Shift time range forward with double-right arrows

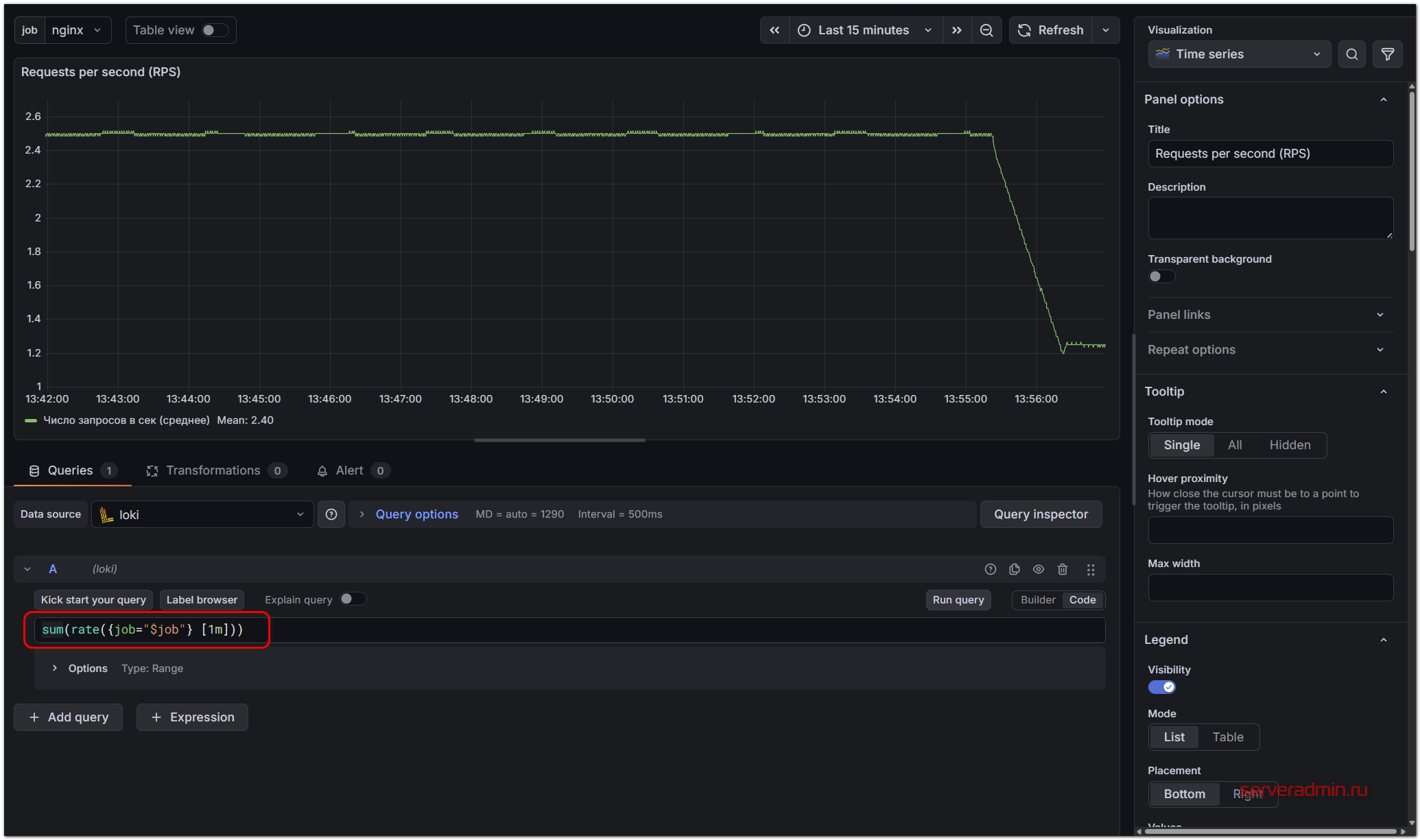(x=956, y=30)
